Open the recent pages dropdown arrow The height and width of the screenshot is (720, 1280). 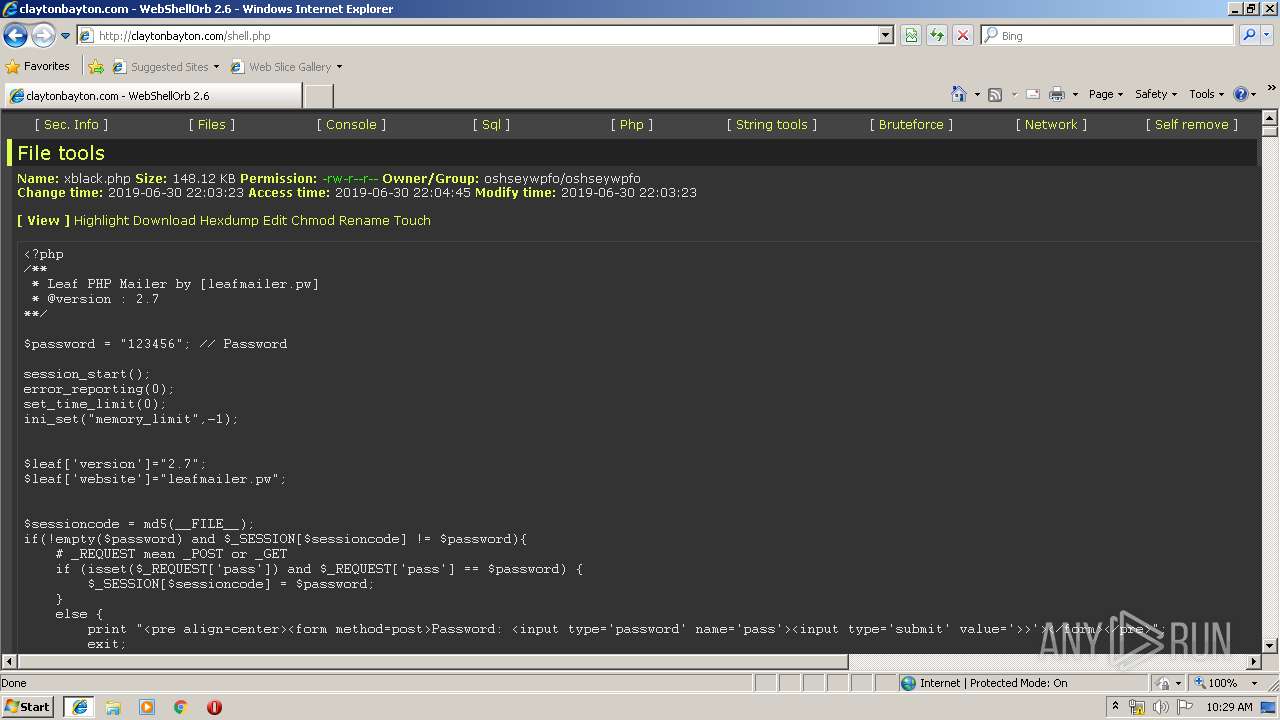(66, 36)
